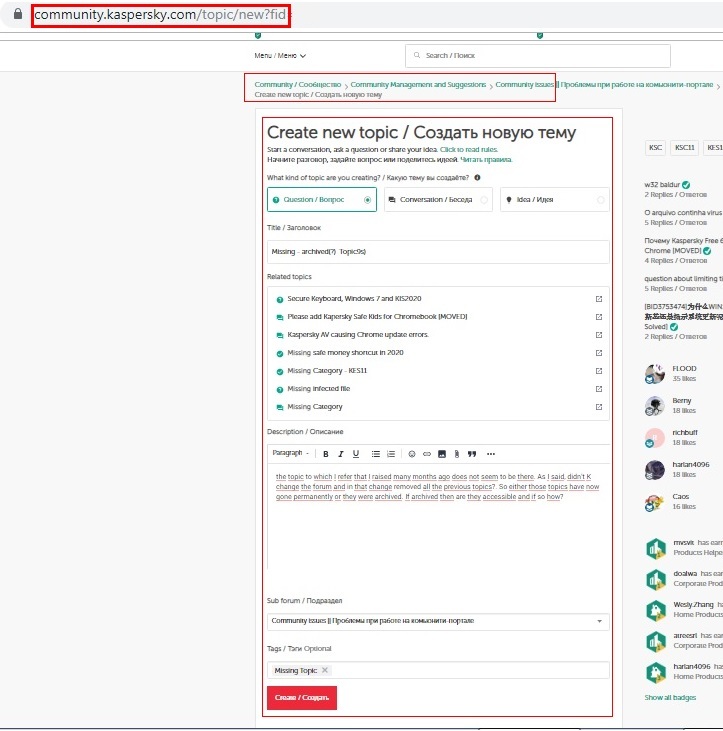Image resolution: width=723 pixels, height=731 pixels.
Task: Insert a bulleted list
Action: pyautogui.click(x=375, y=454)
